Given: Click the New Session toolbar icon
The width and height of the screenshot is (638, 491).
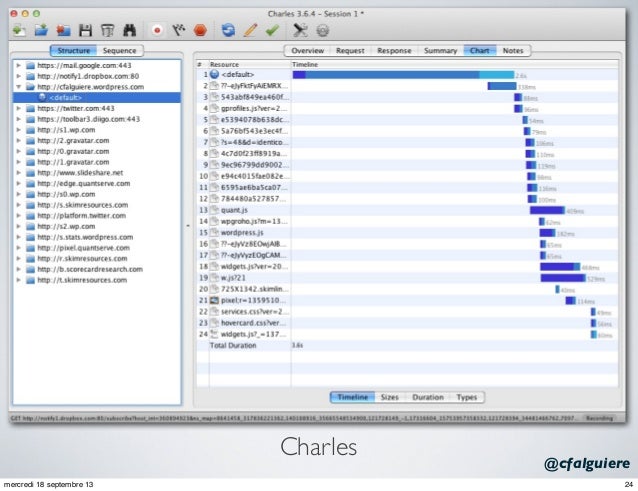Looking at the screenshot, I should 19,30.
